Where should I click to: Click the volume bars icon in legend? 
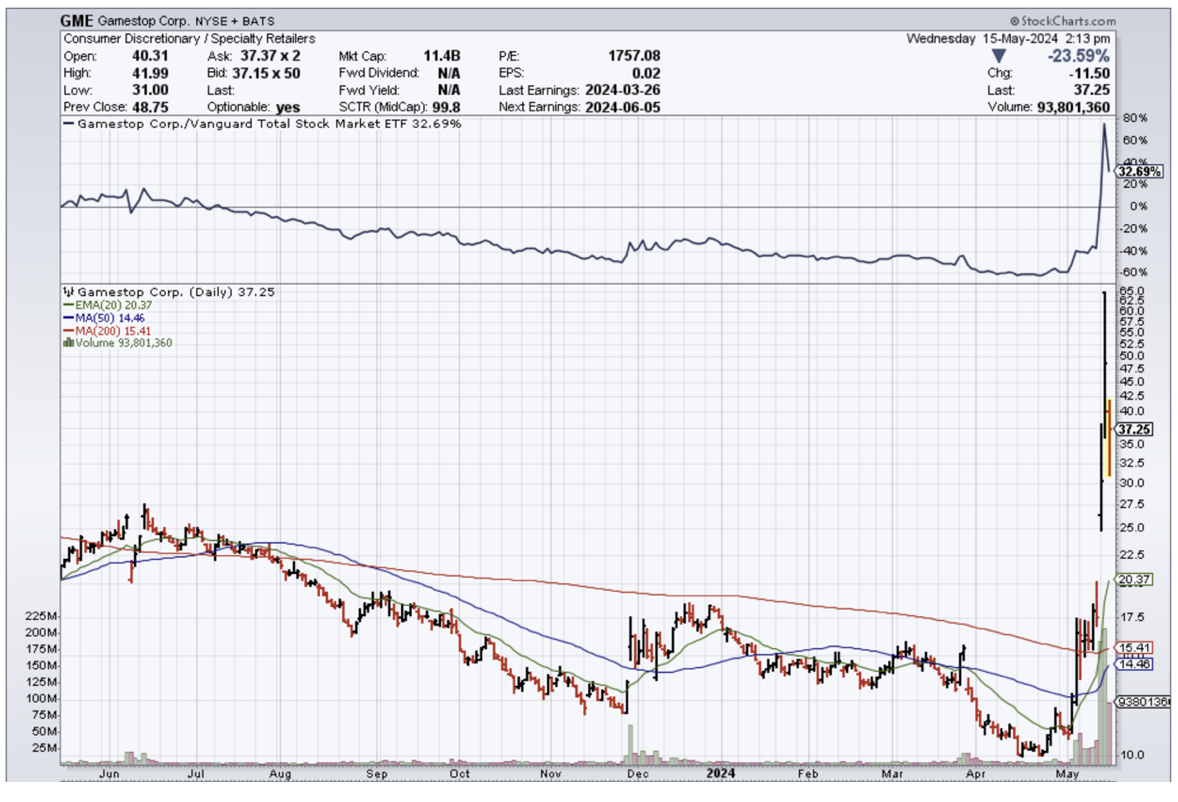68,342
